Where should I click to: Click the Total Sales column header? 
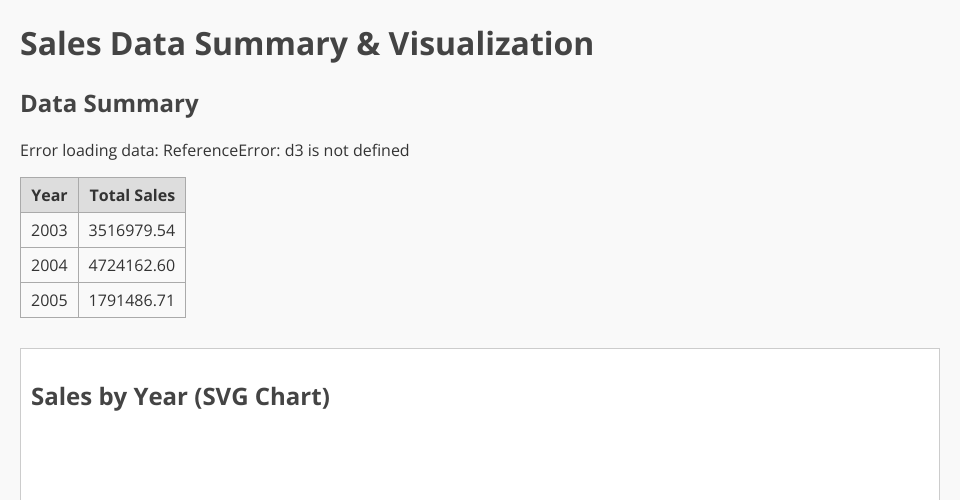132,196
